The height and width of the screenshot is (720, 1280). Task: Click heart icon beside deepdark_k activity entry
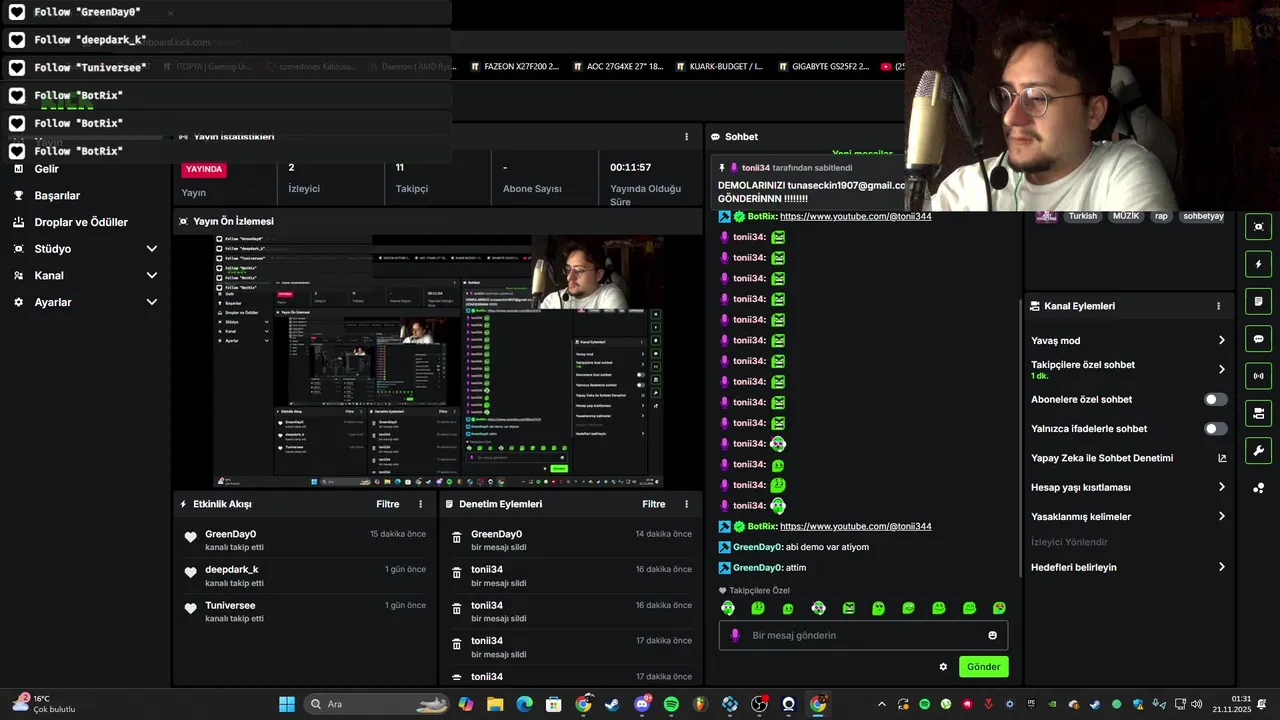pos(191,573)
